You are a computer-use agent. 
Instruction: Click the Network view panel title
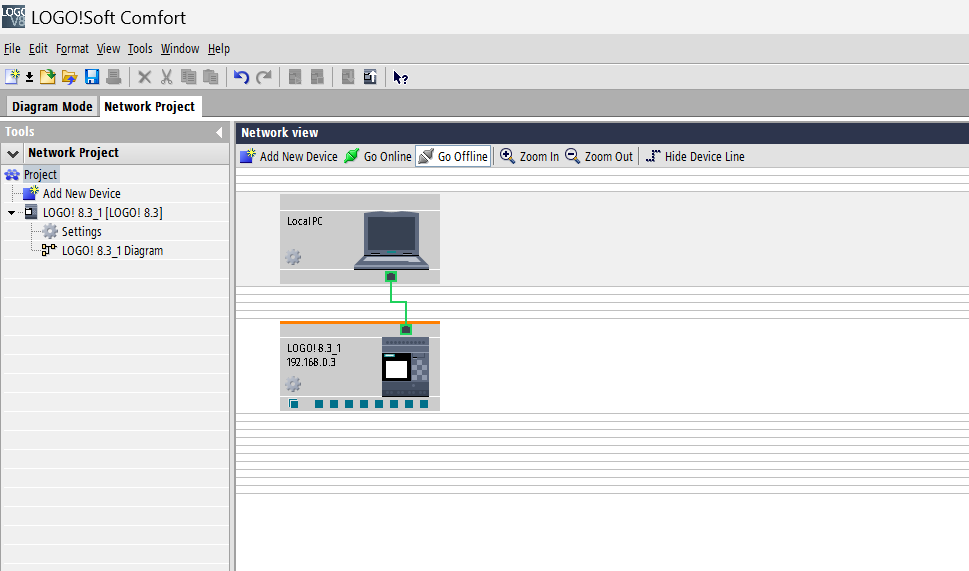(279, 133)
